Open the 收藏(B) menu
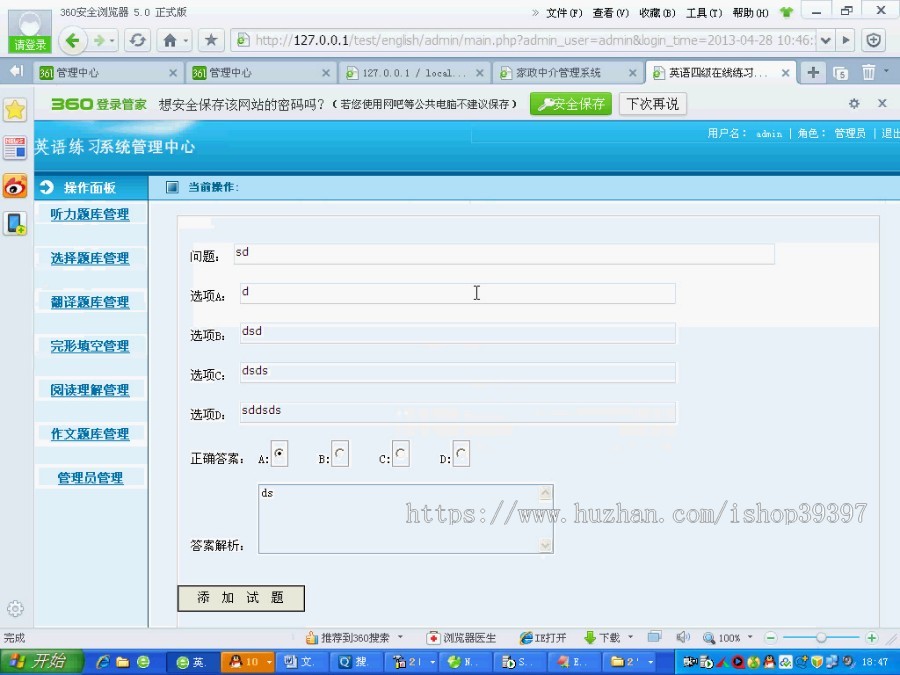The image size is (900, 675). [657, 13]
